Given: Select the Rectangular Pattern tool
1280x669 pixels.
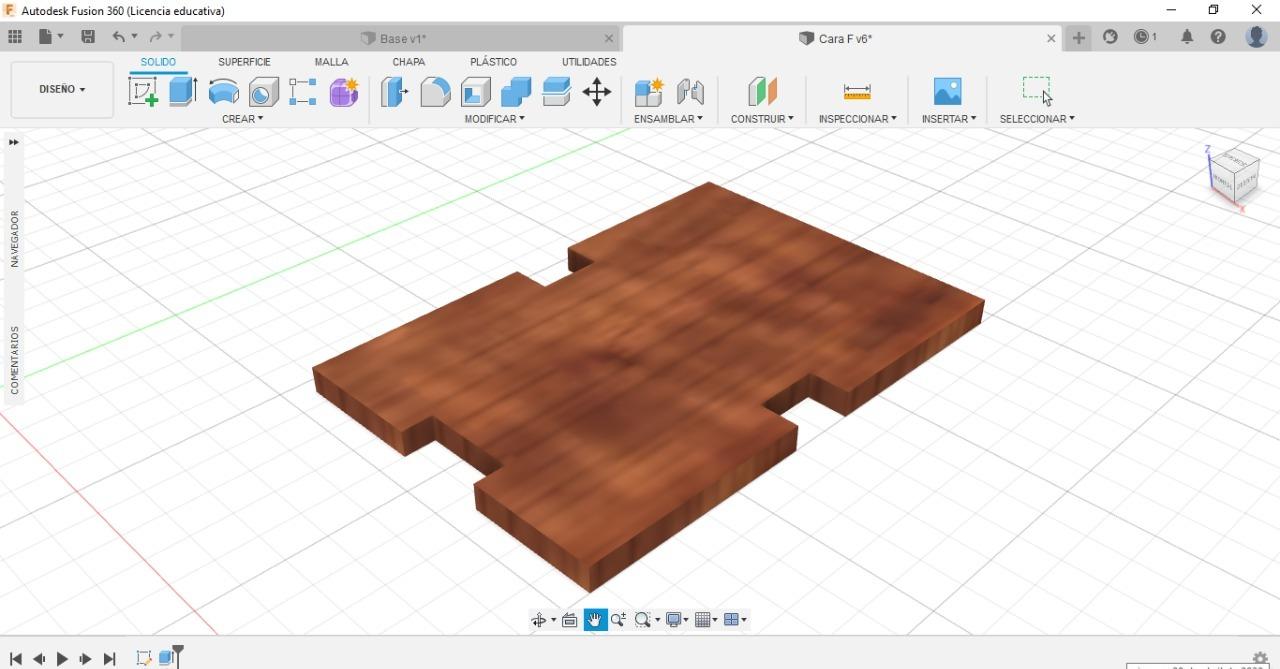Looking at the screenshot, I should point(303,92).
